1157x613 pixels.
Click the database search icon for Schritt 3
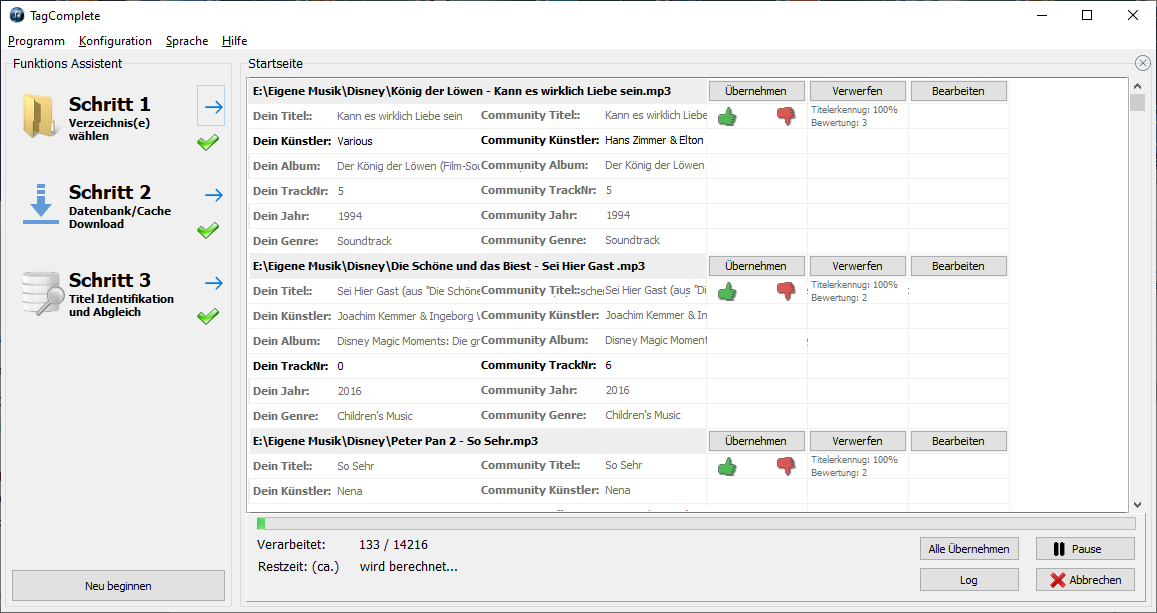[41, 294]
